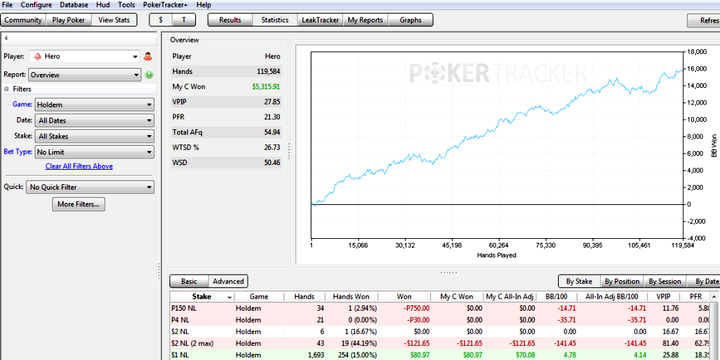Collapse the Filters section

click(x=6, y=89)
